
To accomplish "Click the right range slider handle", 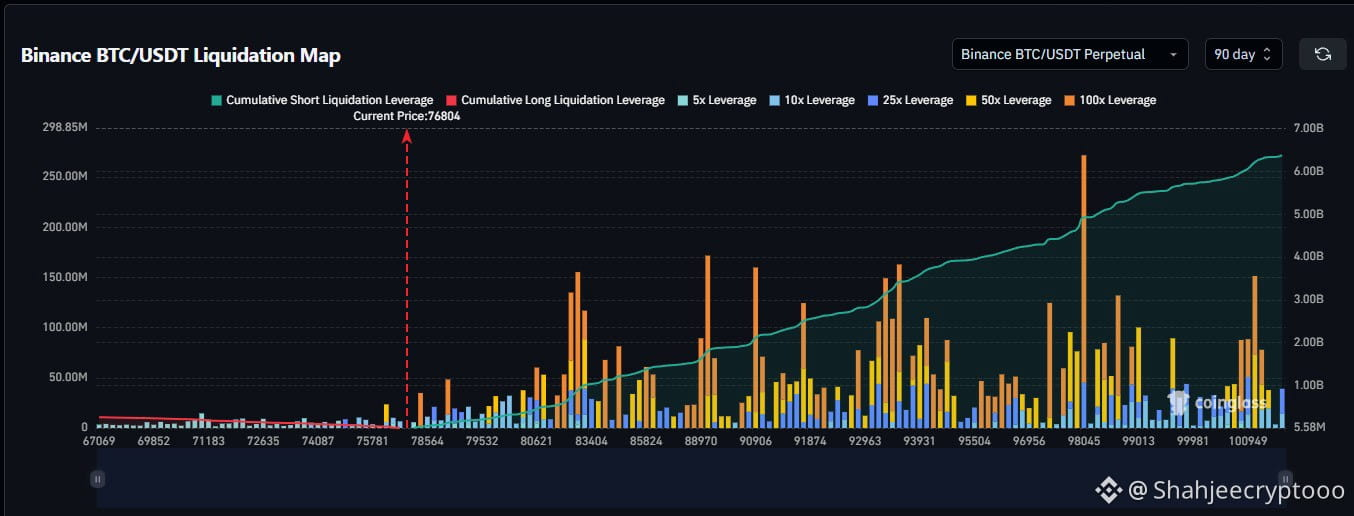I will click(1286, 479).
